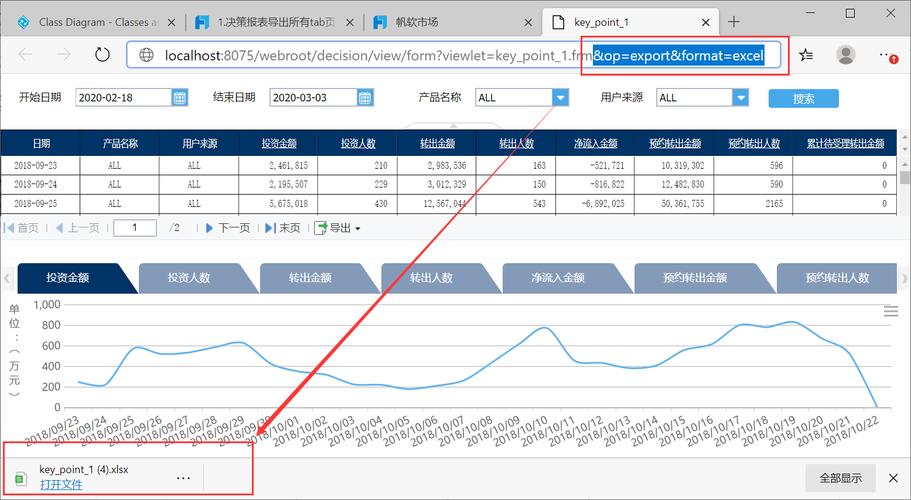Expand the 产品名称 dropdown
The width and height of the screenshot is (911, 500).
(560, 98)
